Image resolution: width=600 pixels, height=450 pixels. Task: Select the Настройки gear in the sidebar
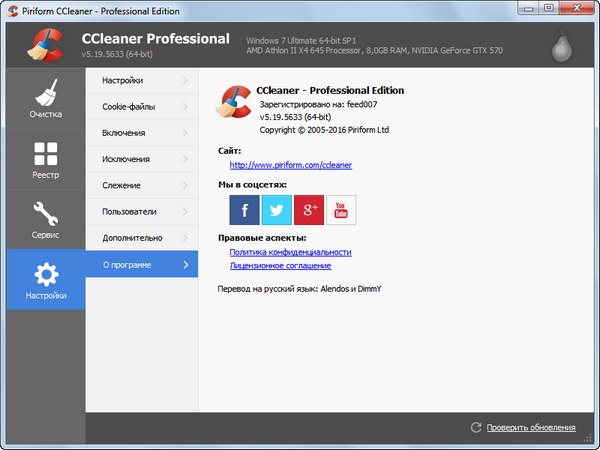pyautogui.click(x=46, y=279)
